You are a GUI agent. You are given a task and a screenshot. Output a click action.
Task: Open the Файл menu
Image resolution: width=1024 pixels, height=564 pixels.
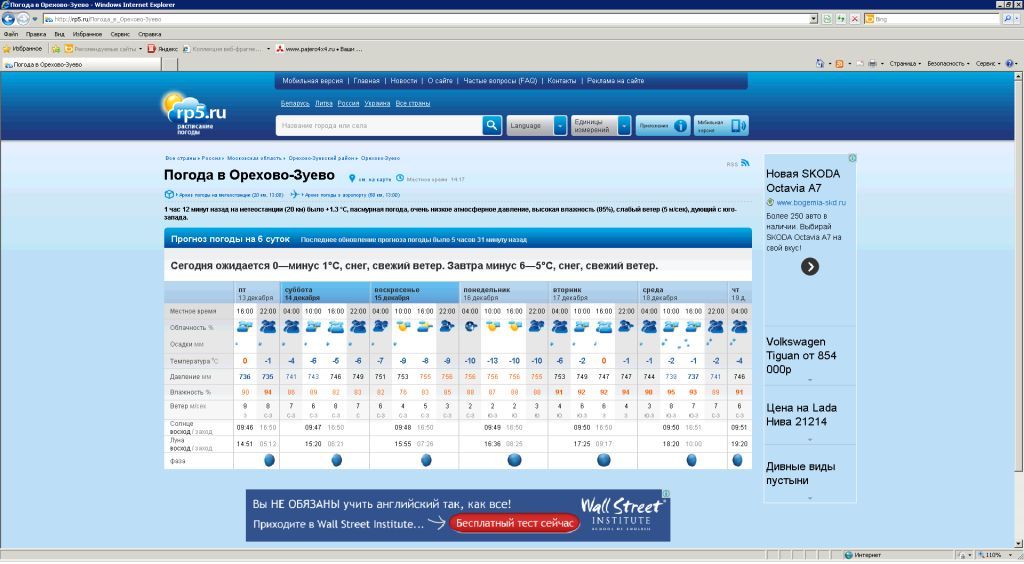10,34
